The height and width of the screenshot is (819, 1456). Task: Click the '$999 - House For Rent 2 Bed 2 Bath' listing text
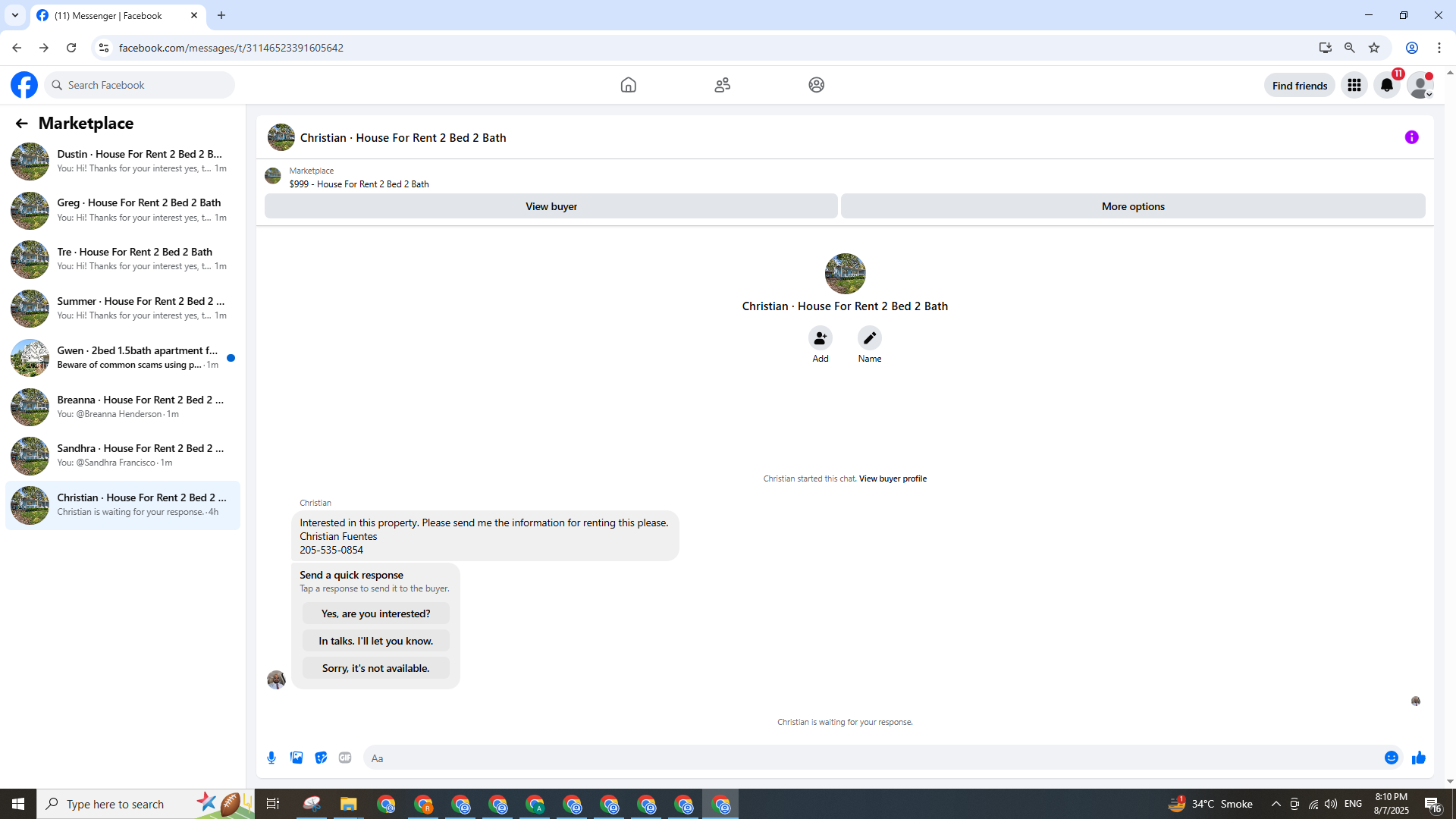[x=359, y=184]
